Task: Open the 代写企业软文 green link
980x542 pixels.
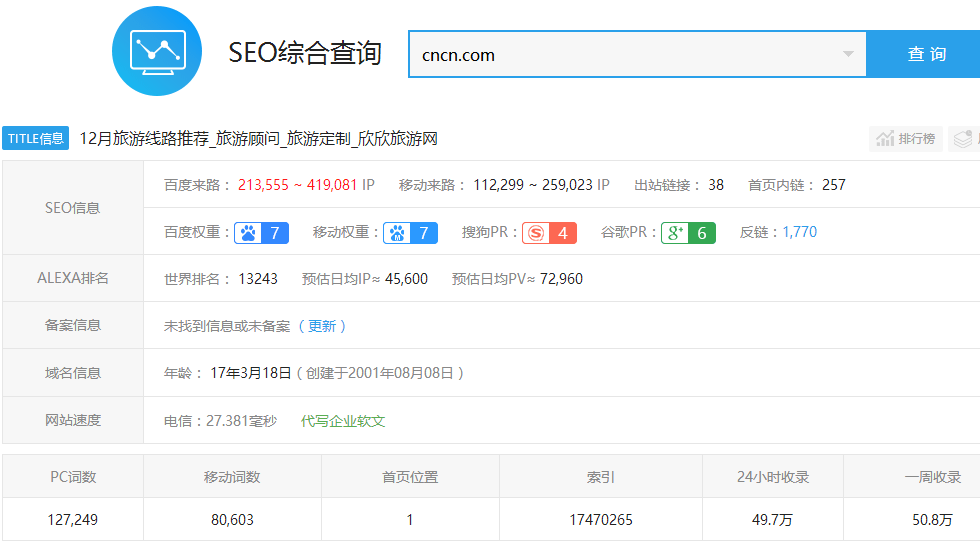Action: coord(342,421)
